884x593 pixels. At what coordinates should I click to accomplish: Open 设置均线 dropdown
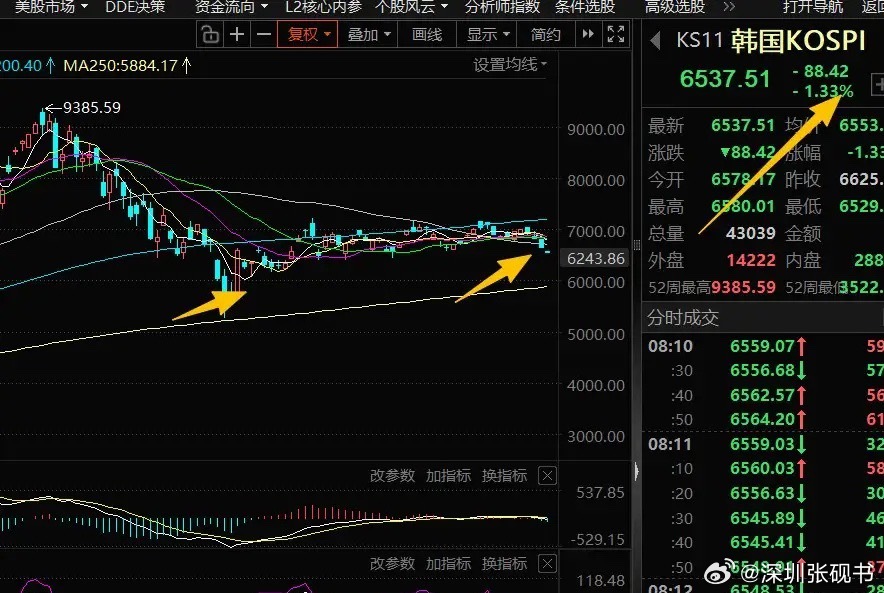tap(510, 65)
